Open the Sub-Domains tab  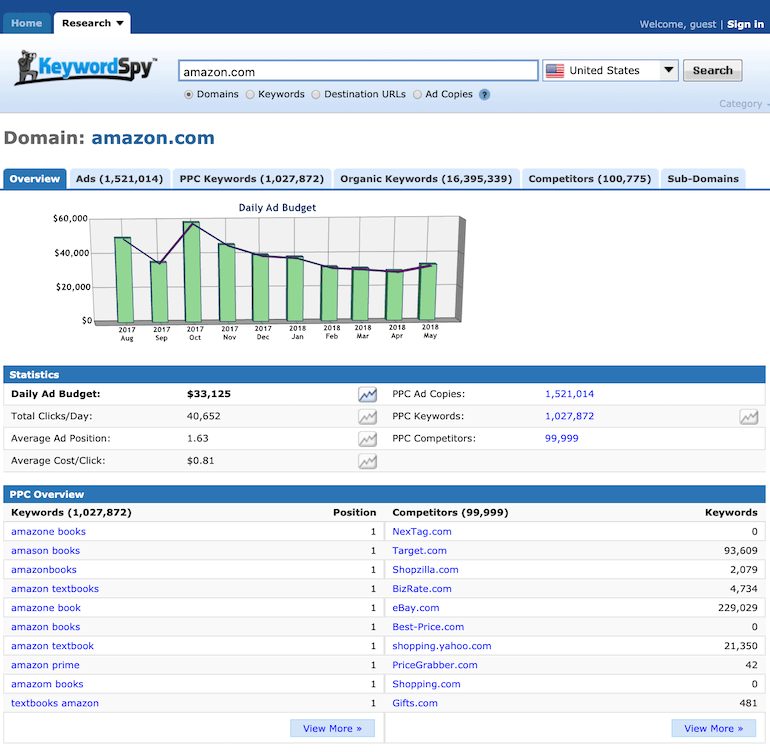(703, 179)
